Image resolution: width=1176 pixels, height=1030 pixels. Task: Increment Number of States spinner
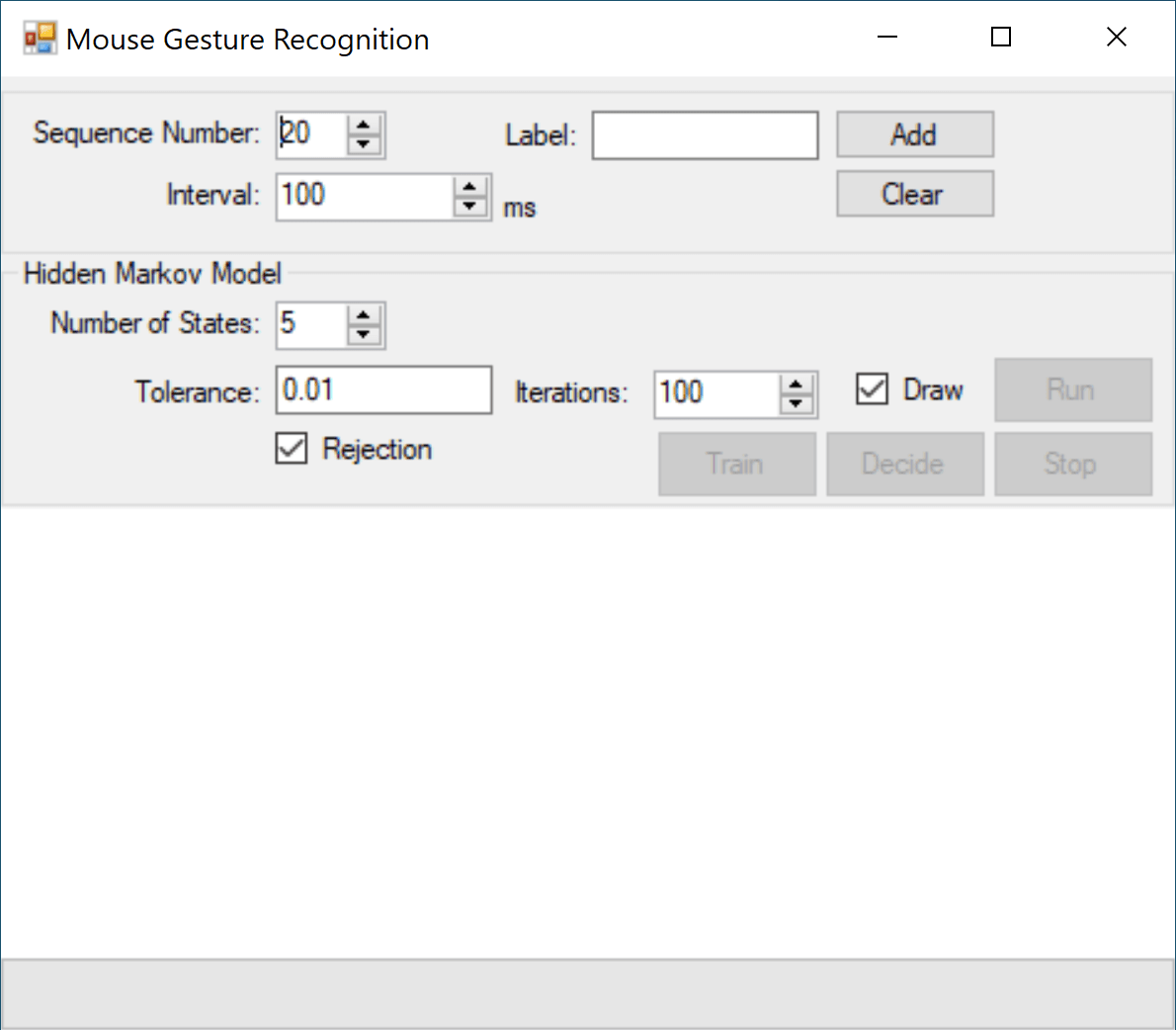click(x=364, y=315)
